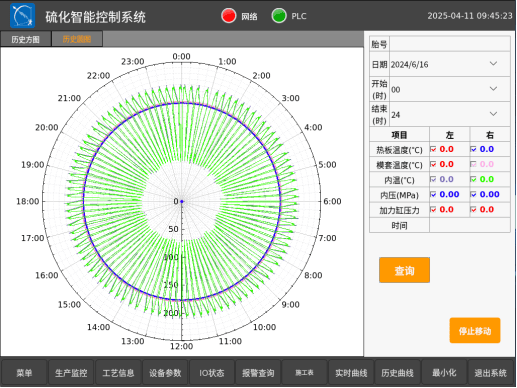The width and height of the screenshot is (517, 388).
Task: Open the IO状态 page
Action: (x=212, y=373)
